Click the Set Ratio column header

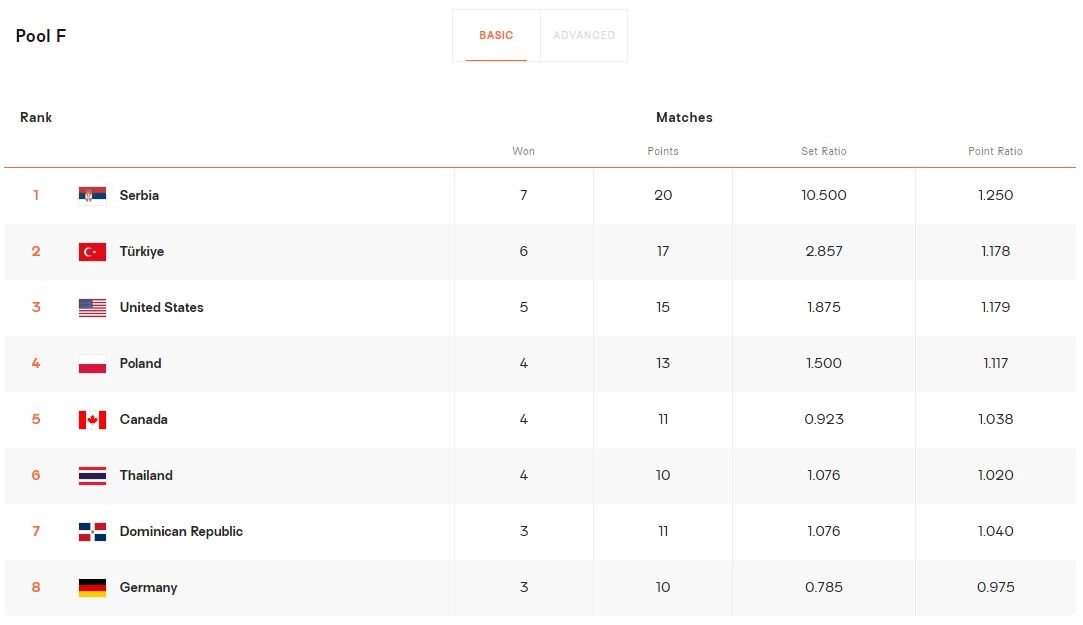823,151
